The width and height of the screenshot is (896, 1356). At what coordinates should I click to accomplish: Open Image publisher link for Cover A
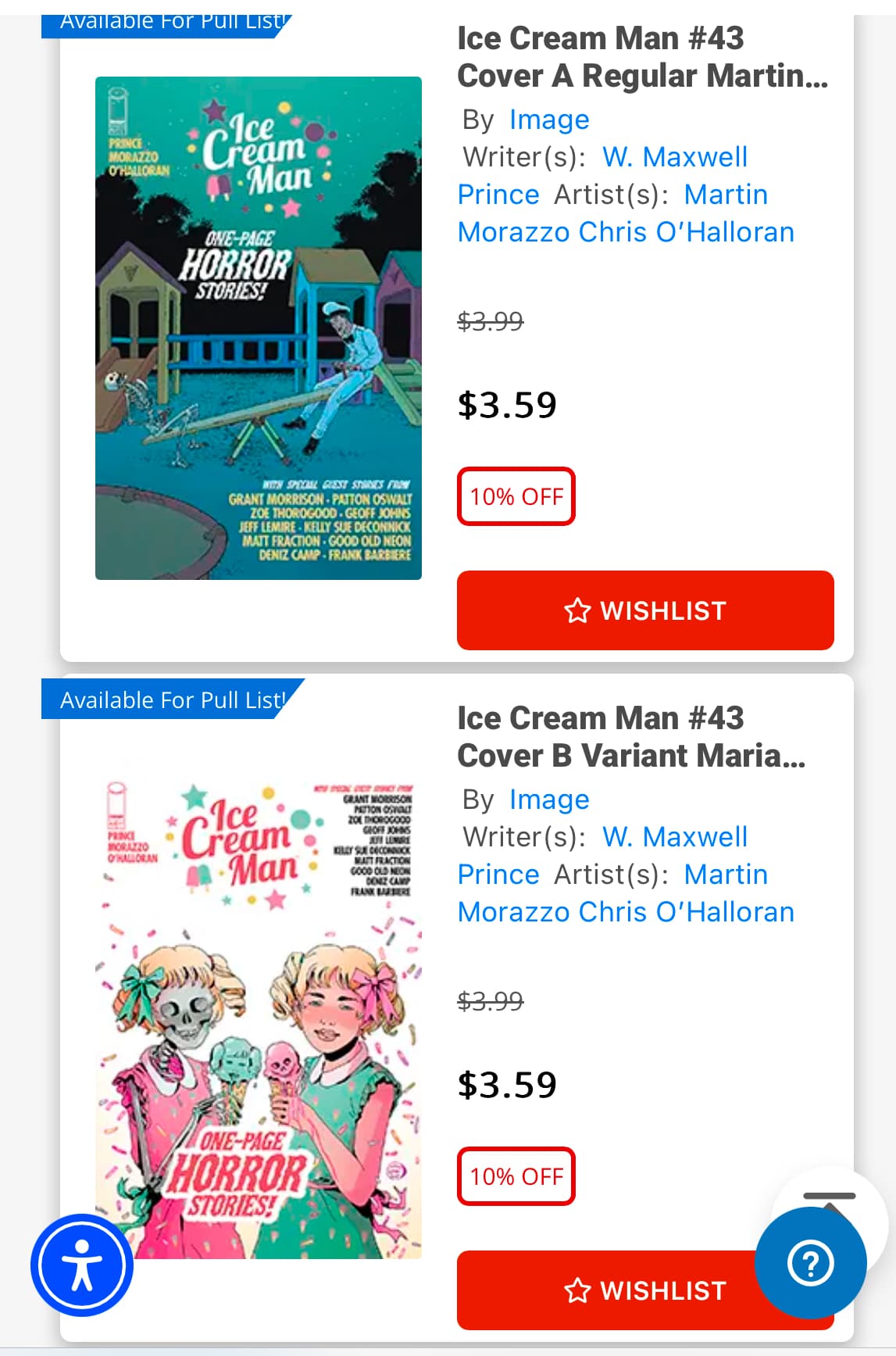(x=549, y=120)
